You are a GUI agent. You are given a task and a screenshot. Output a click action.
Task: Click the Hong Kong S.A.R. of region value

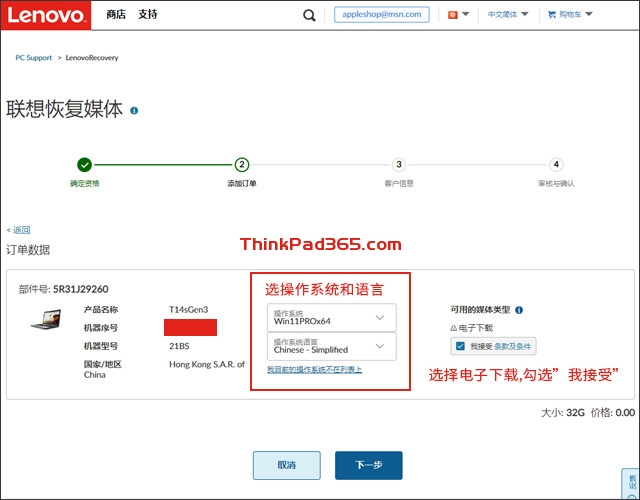point(207,364)
